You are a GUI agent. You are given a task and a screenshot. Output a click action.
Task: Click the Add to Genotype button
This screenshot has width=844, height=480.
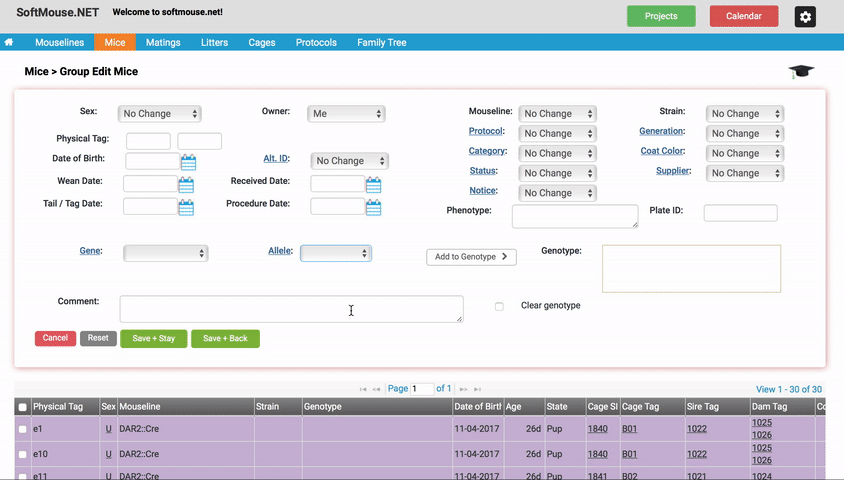tap(471, 257)
